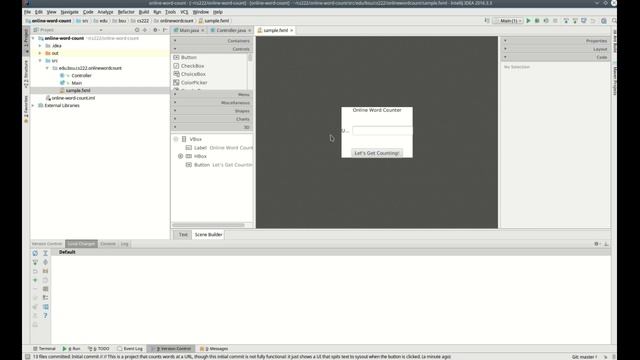Image resolution: width=640 pixels, height=360 pixels.
Task: Open the Messages tool window
Action: [x=214, y=349]
